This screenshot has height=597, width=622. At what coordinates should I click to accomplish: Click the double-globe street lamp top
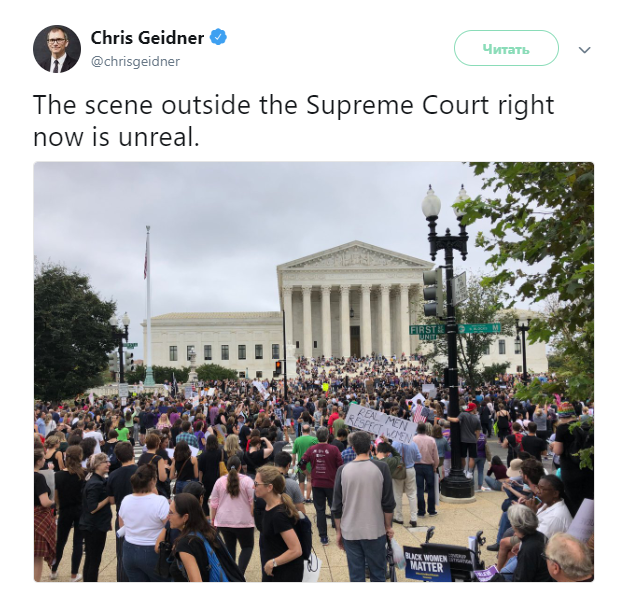point(446,203)
